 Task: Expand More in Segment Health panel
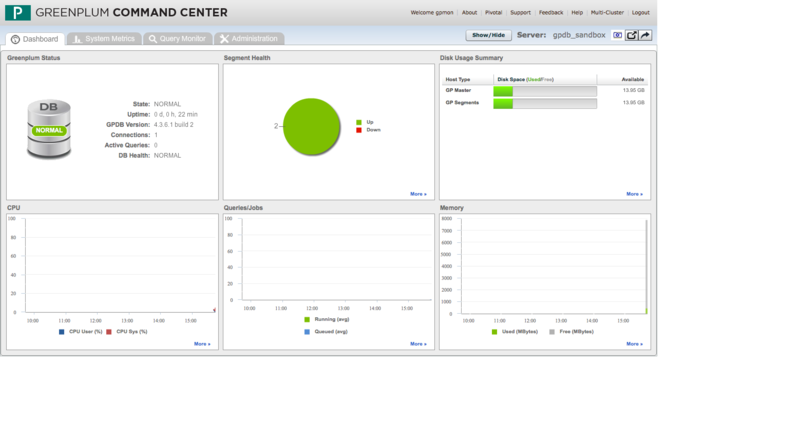coord(418,194)
